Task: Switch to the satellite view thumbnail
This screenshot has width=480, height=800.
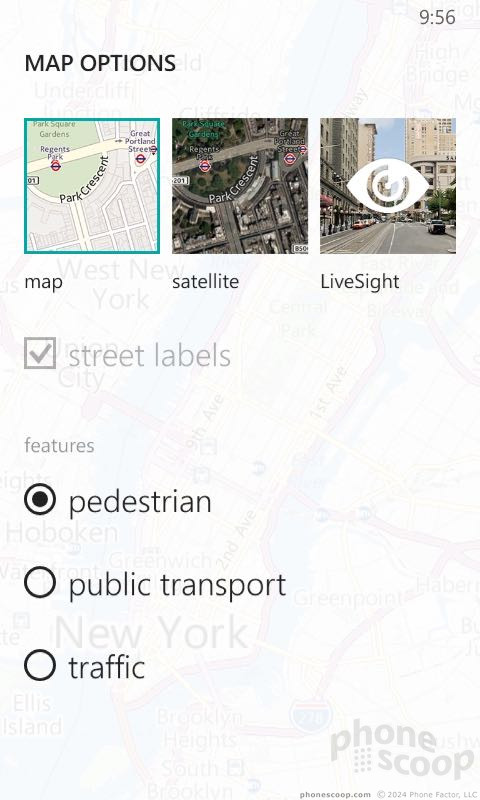Action: coord(240,186)
